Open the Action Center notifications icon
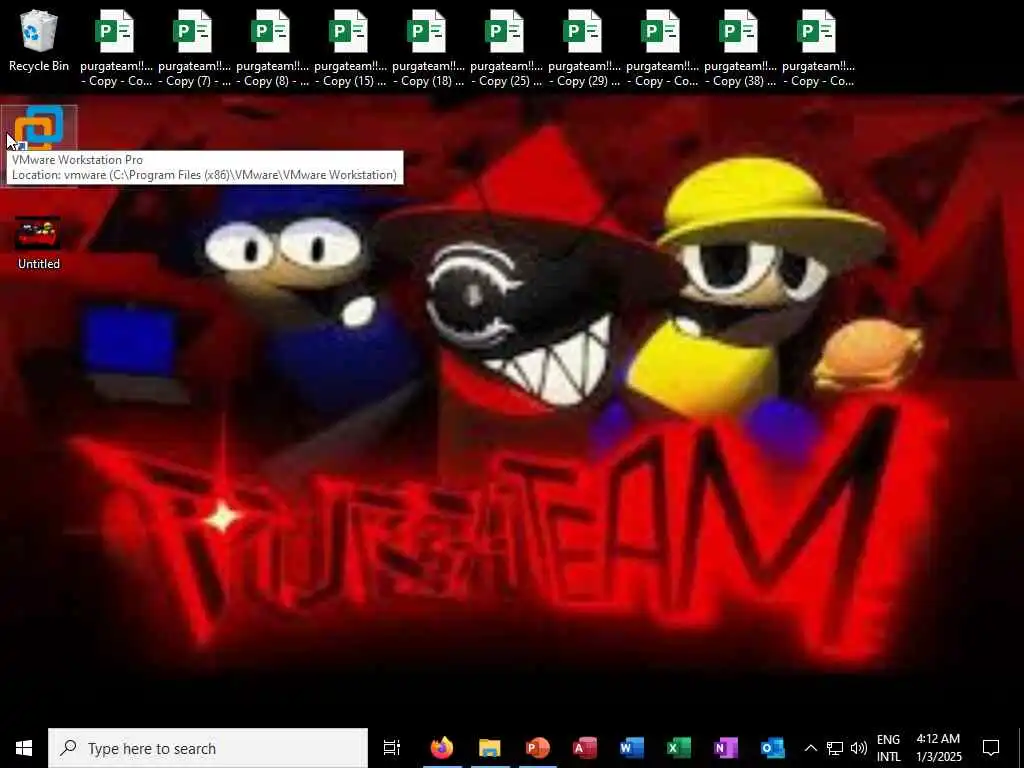The height and width of the screenshot is (768, 1024). (x=991, y=748)
